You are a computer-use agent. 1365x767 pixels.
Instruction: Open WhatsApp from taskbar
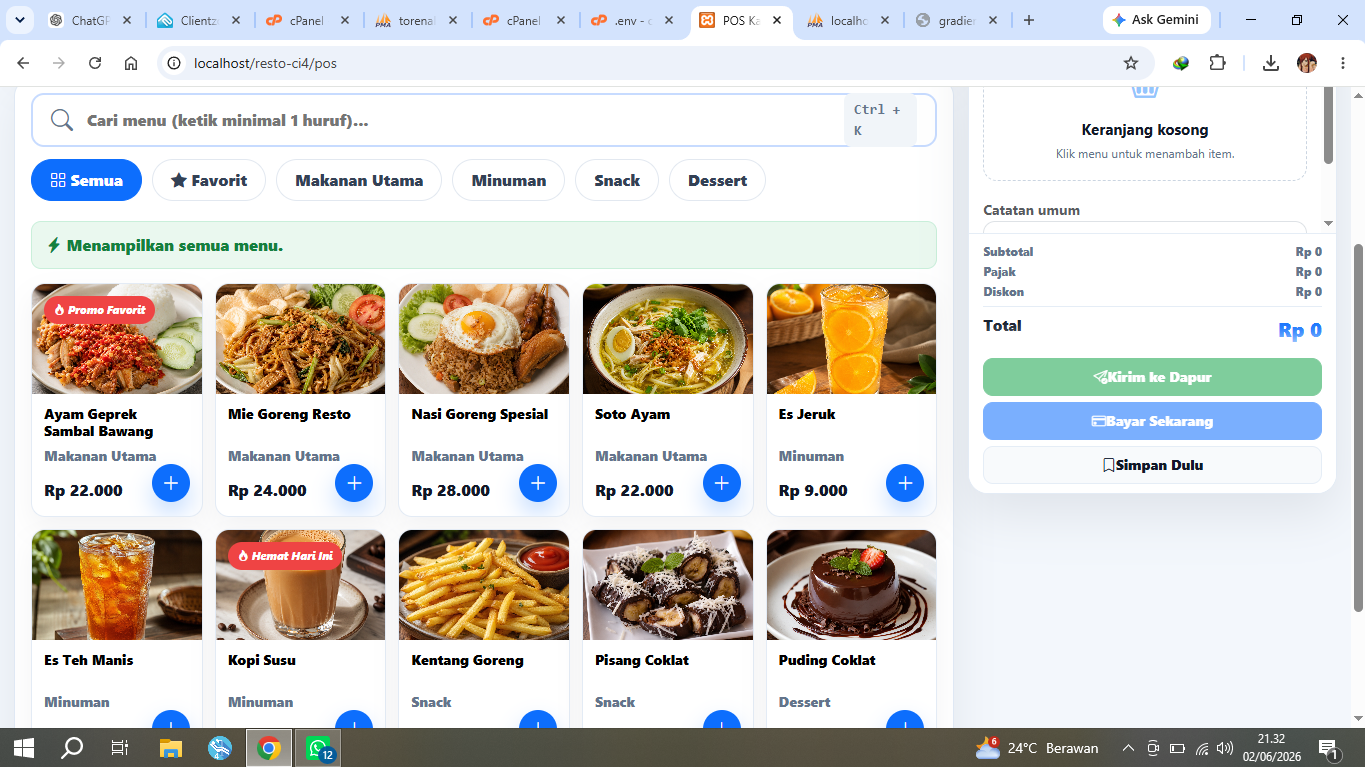point(319,747)
